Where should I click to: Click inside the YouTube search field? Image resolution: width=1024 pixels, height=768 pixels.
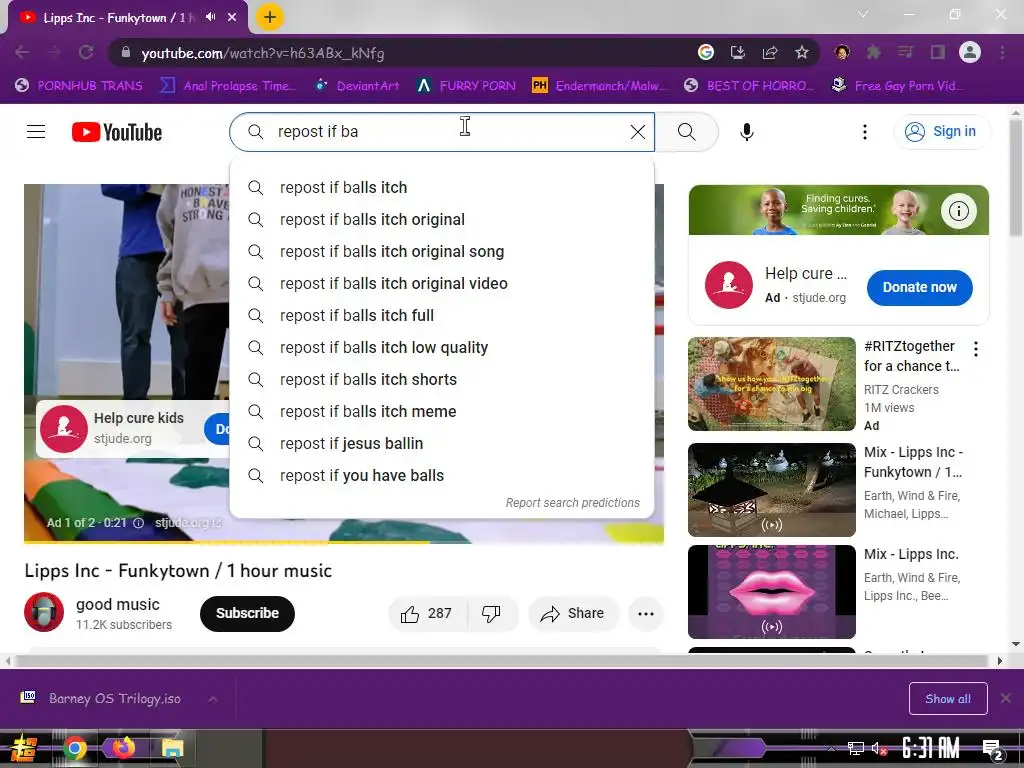444,132
